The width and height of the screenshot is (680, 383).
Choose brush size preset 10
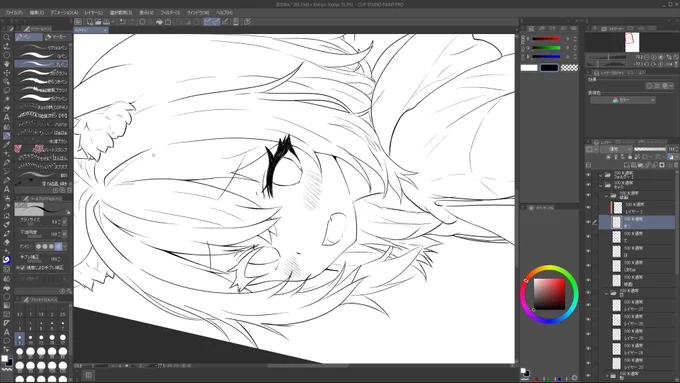click(30, 338)
